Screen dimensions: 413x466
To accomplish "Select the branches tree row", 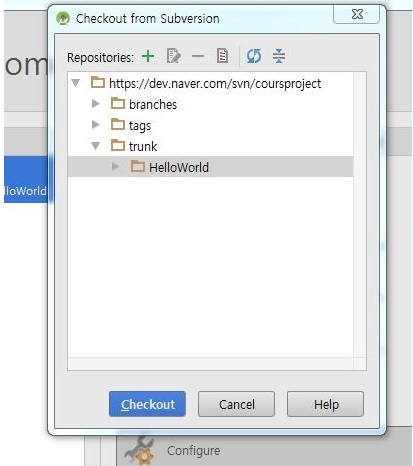I will click(x=210, y=104).
